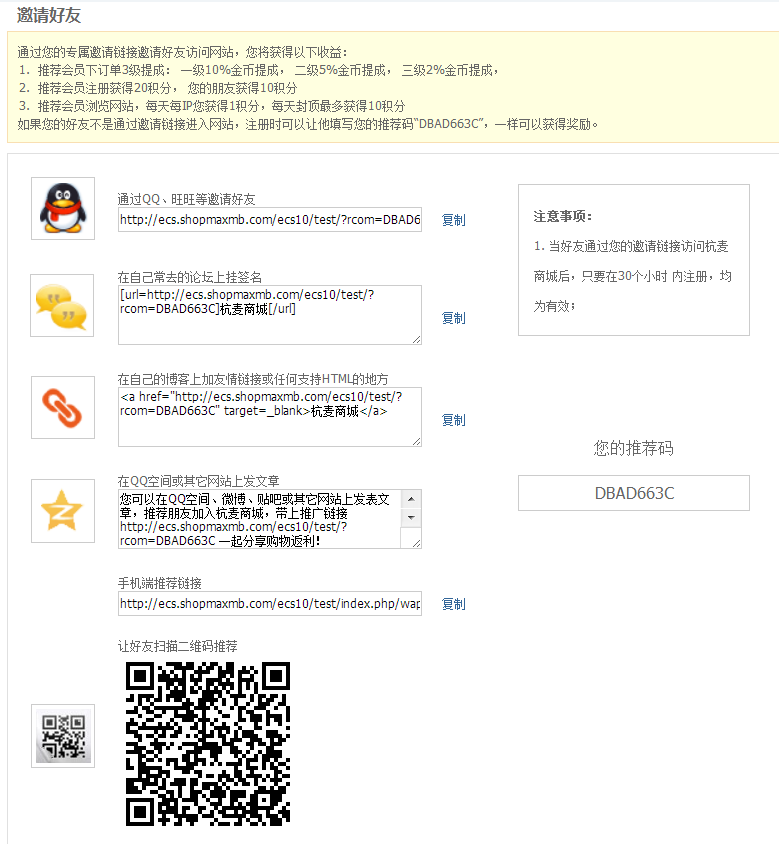The height and width of the screenshot is (844, 779).
Task: Click the 在QQ空间或其它网站上发文章 label
Action: [199, 481]
